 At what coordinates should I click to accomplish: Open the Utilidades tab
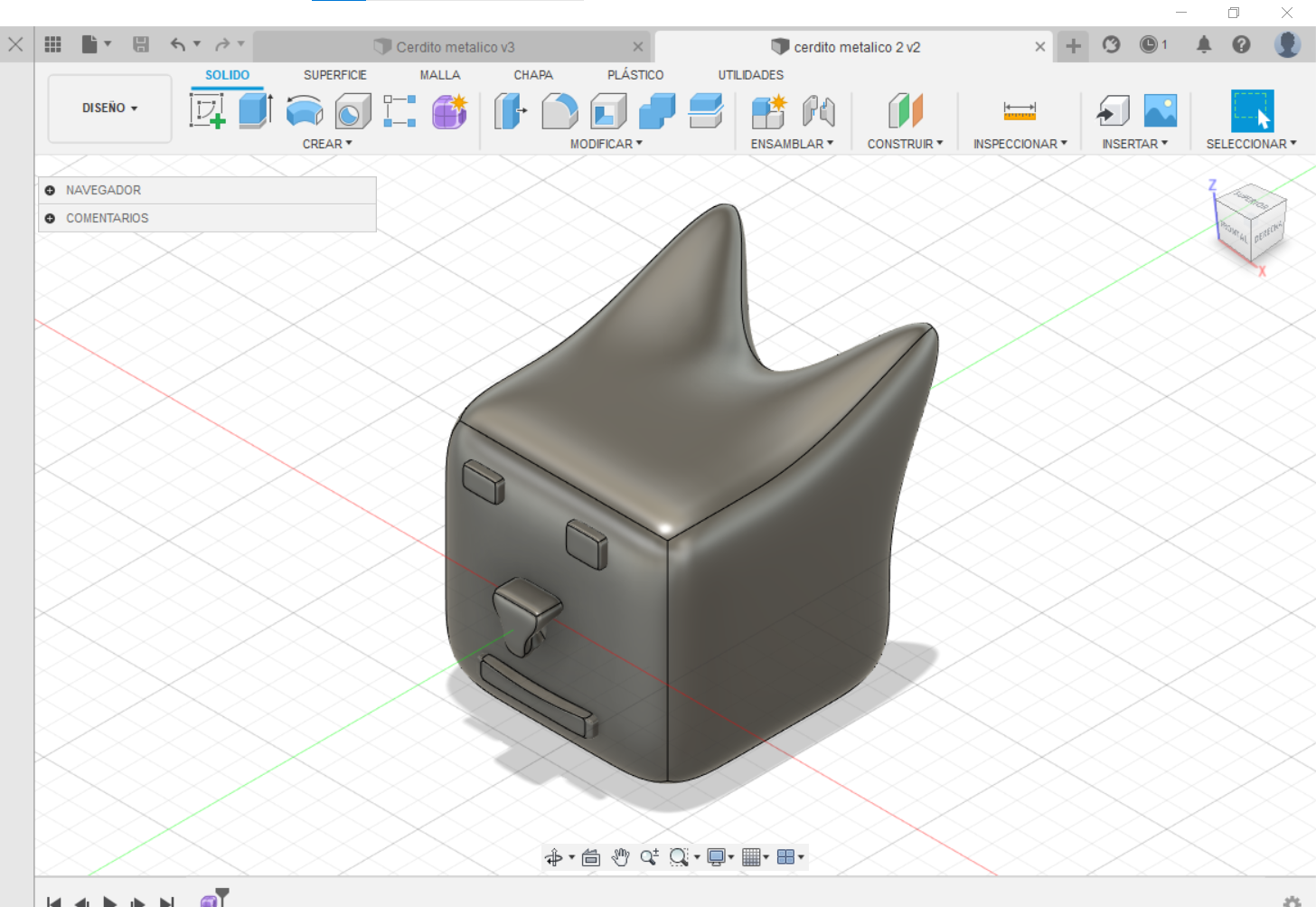click(750, 75)
